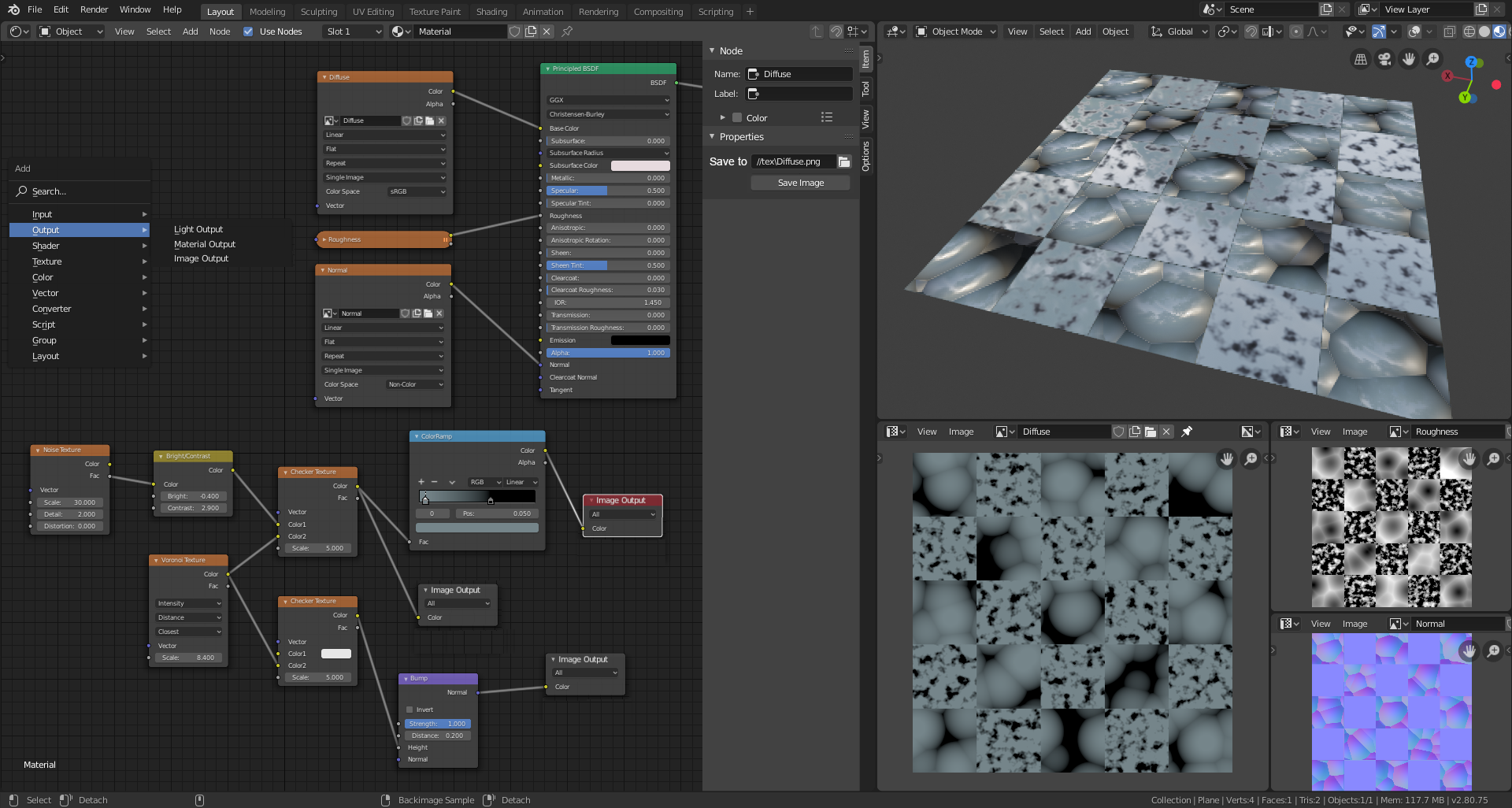The width and height of the screenshot is (1512, 808).
Task: Click pan icon in Normal image editor
Action: pos(1469,650)
